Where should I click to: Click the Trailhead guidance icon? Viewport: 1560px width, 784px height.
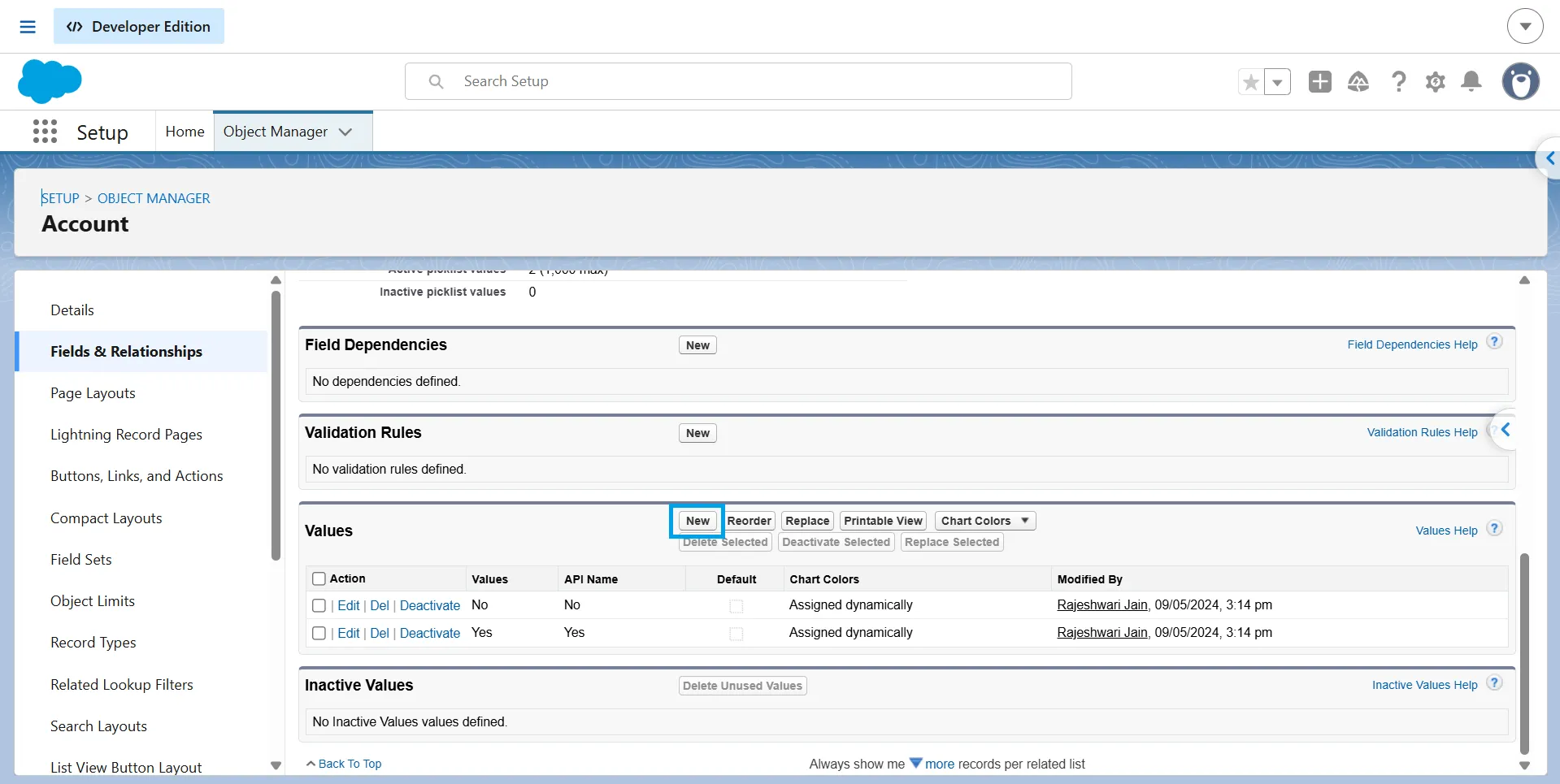click(x=1358, y=81)
